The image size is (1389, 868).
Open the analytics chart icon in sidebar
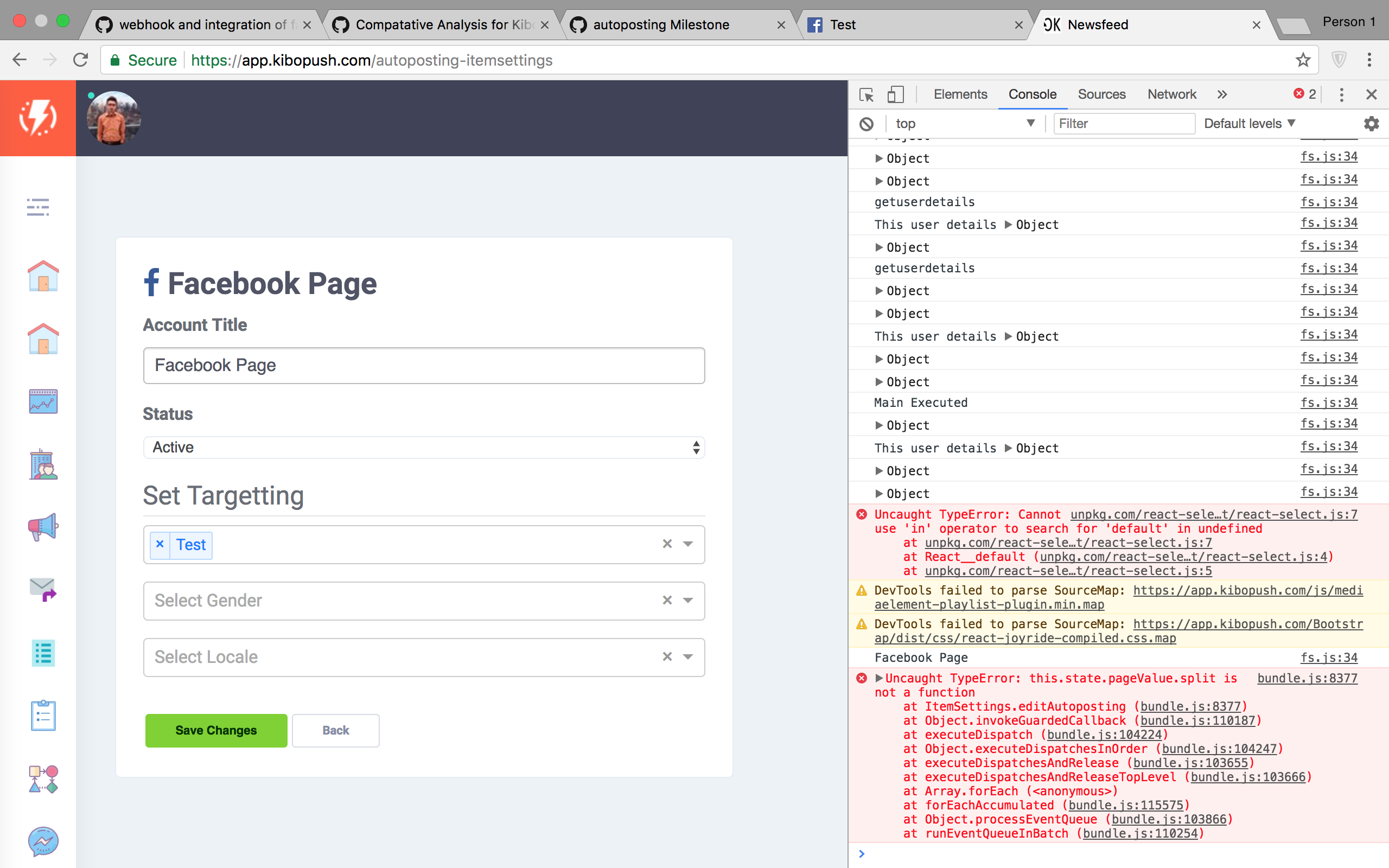(x=43, y=401)
